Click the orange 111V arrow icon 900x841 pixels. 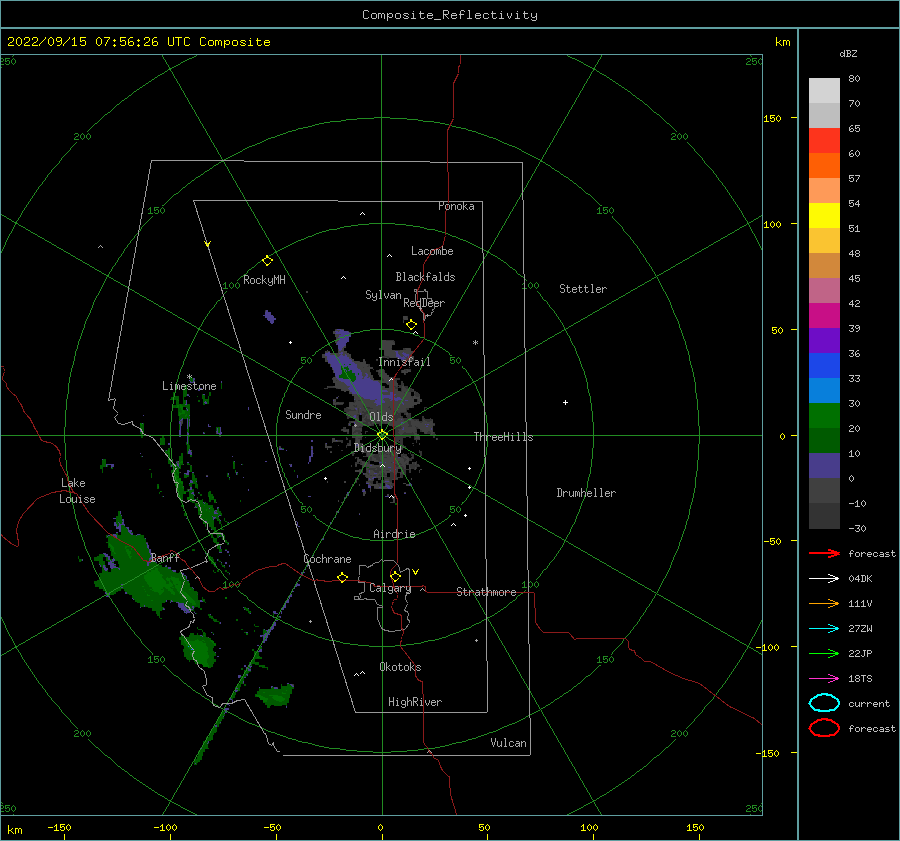click(x=824, y=603)
